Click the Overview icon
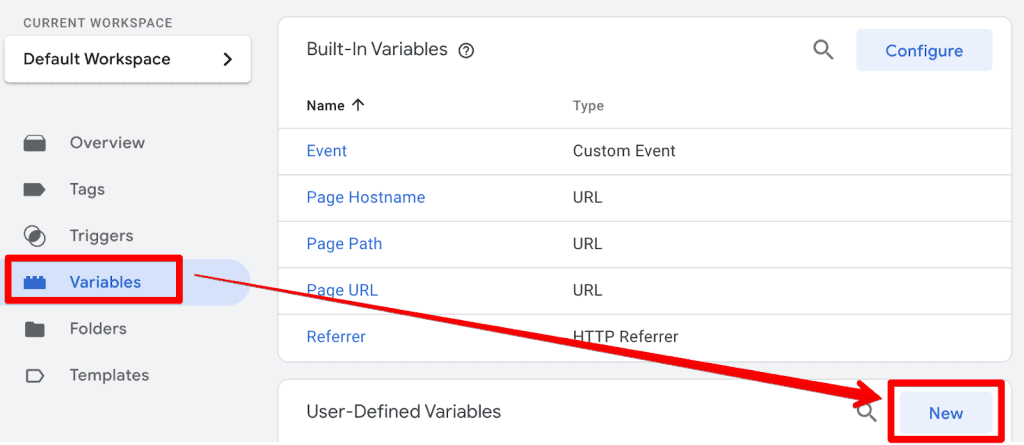 [35, 143]
